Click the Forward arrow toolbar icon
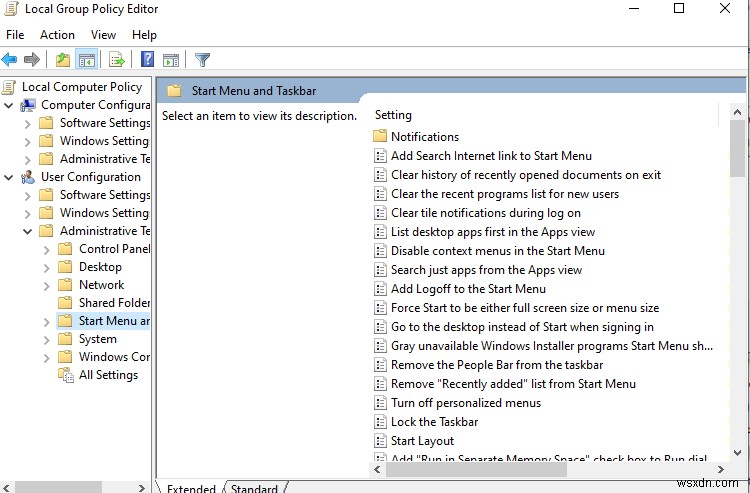750x493 pixels. (32, 60)
